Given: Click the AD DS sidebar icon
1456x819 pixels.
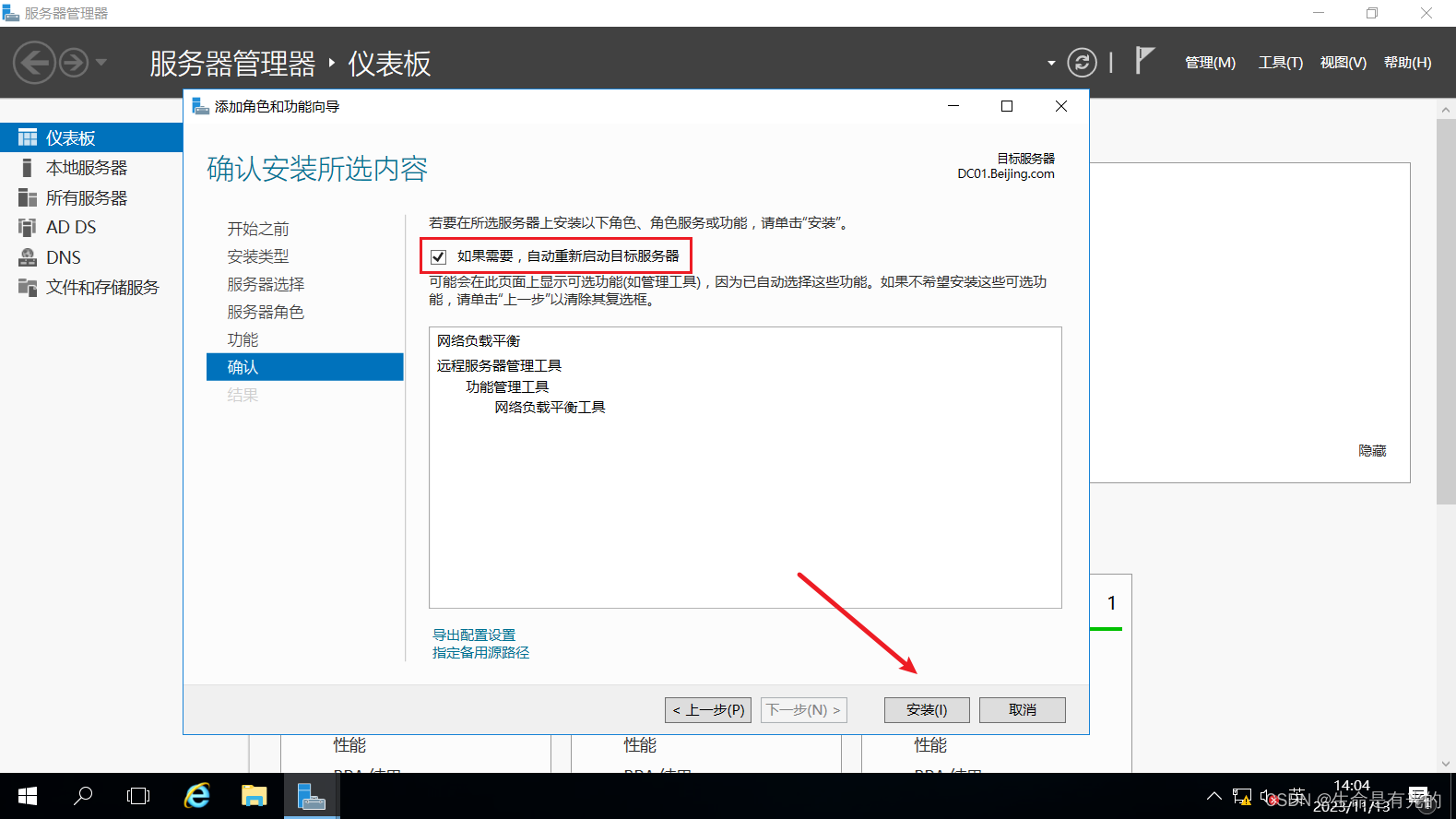Looking at the screenshot, I should (28, 227).
